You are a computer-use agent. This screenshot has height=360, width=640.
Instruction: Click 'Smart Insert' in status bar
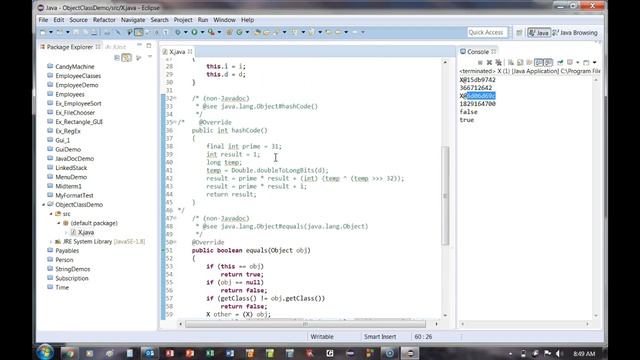[380, 337]
